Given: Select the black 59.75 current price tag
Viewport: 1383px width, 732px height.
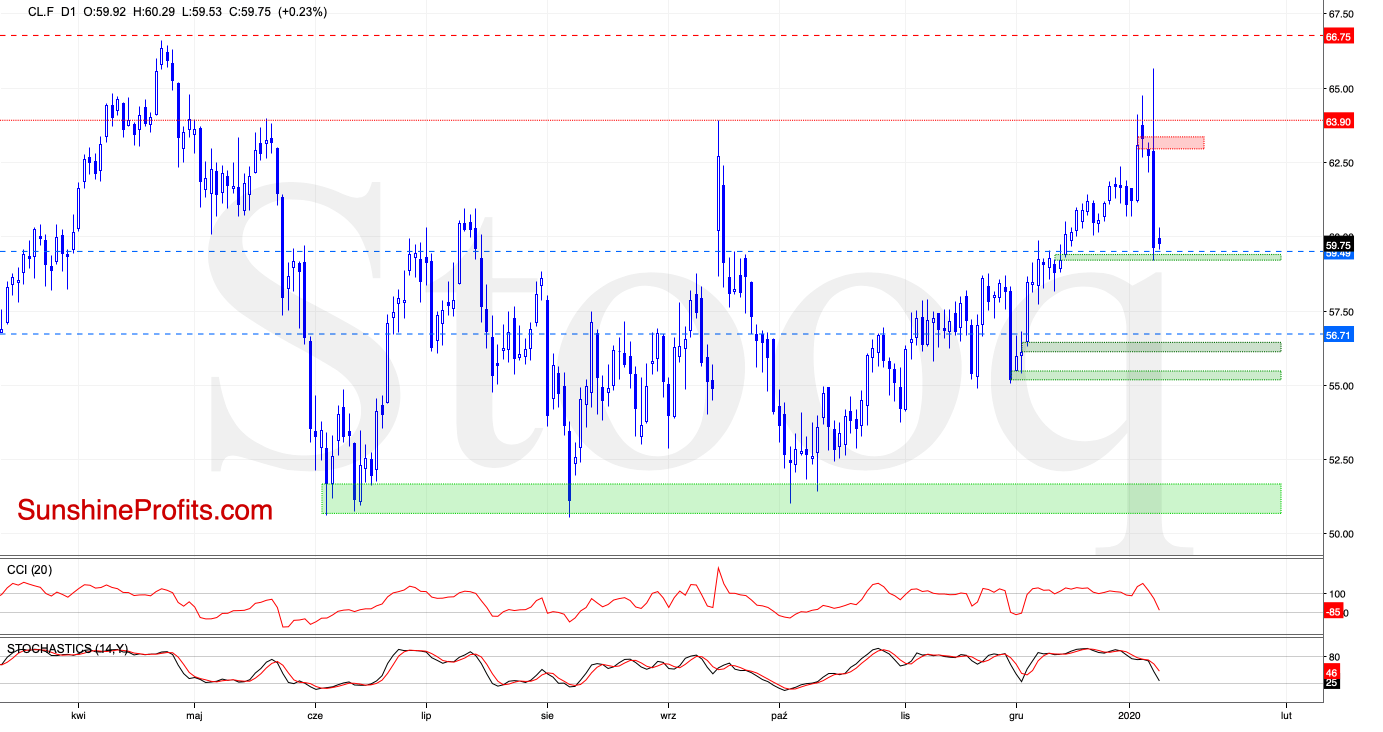Looking at the screenshot, I should point(1338,245).
